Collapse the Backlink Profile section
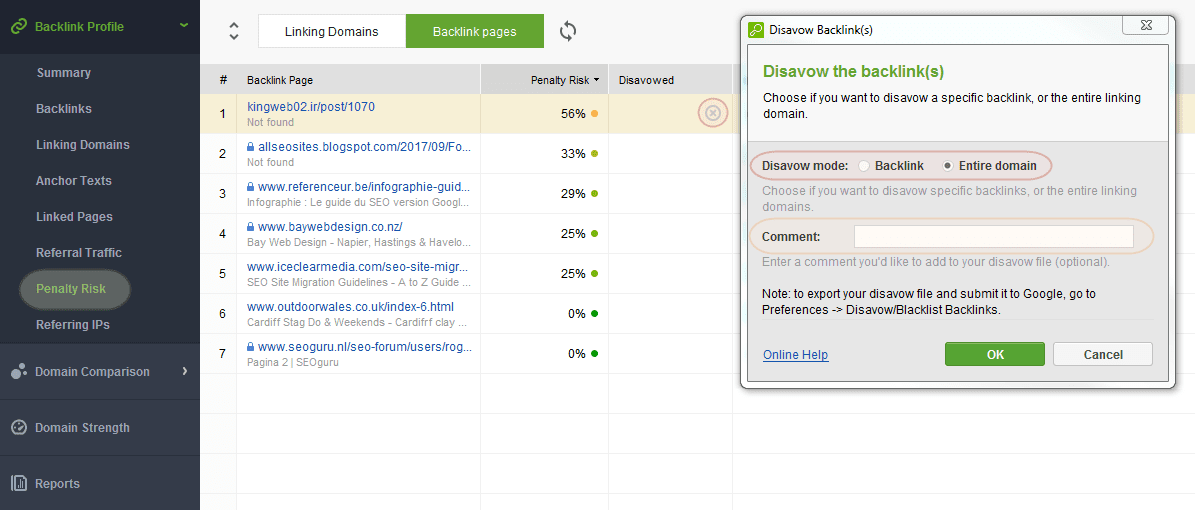The width and height of the screenshot is (1195, 510). [184, 25]
